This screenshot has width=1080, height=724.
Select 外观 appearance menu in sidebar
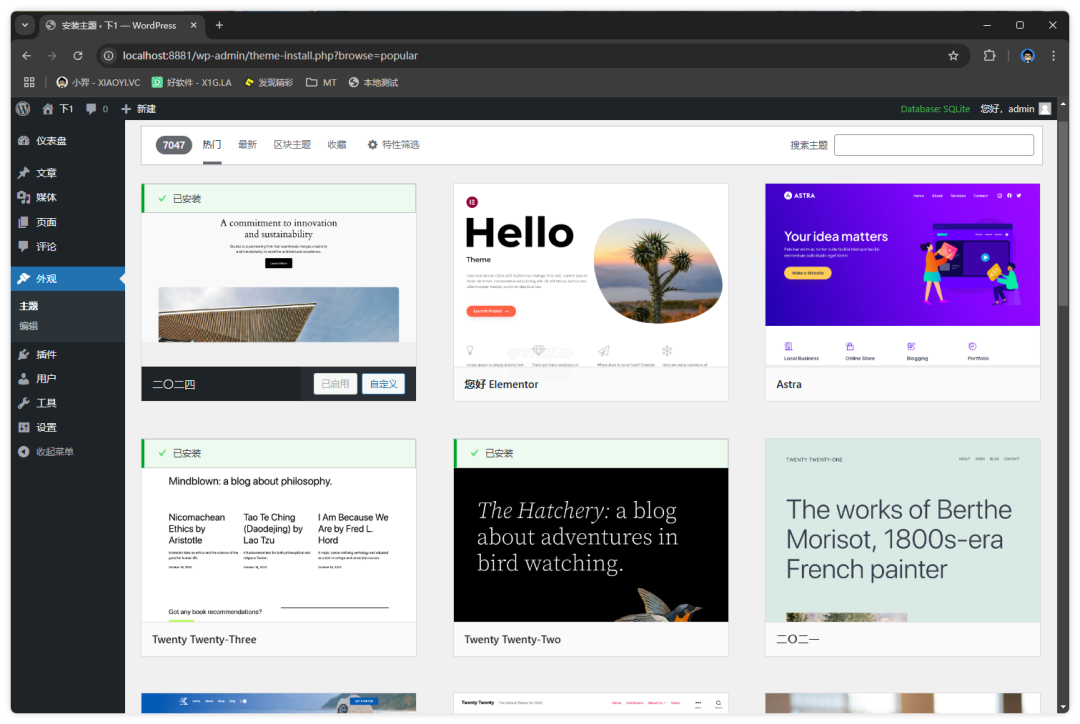(68, 278)
